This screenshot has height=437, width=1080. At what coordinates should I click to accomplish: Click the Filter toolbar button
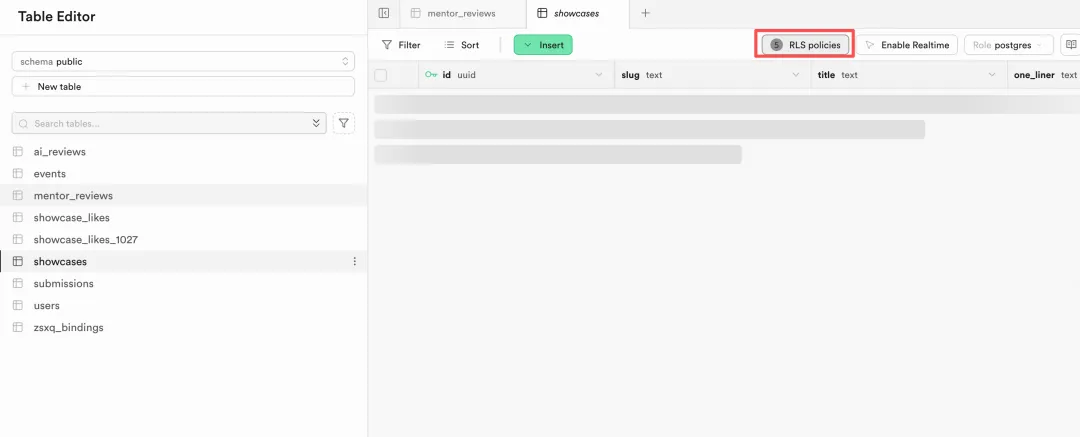pyautogui.click(x=401, y=45)
